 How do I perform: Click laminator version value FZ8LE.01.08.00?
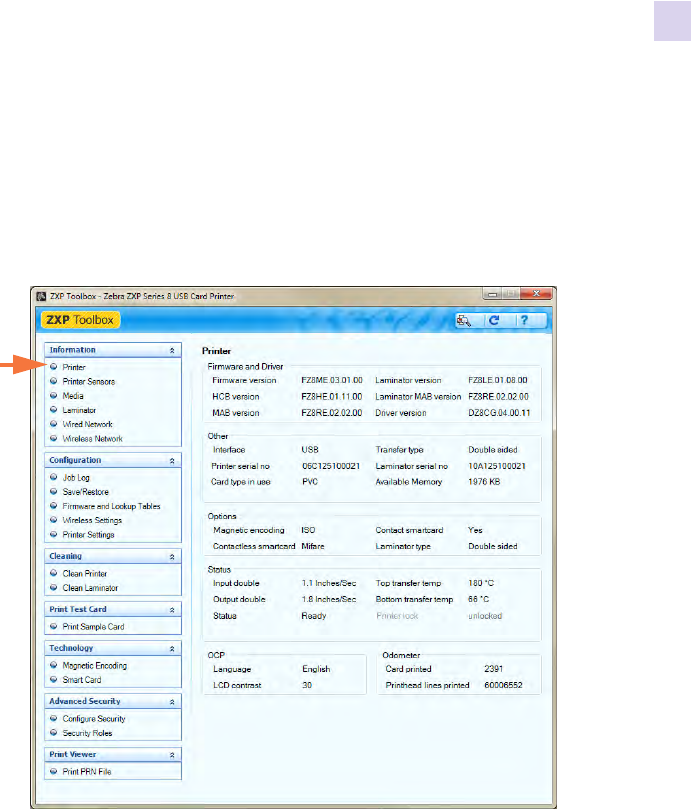497,380
